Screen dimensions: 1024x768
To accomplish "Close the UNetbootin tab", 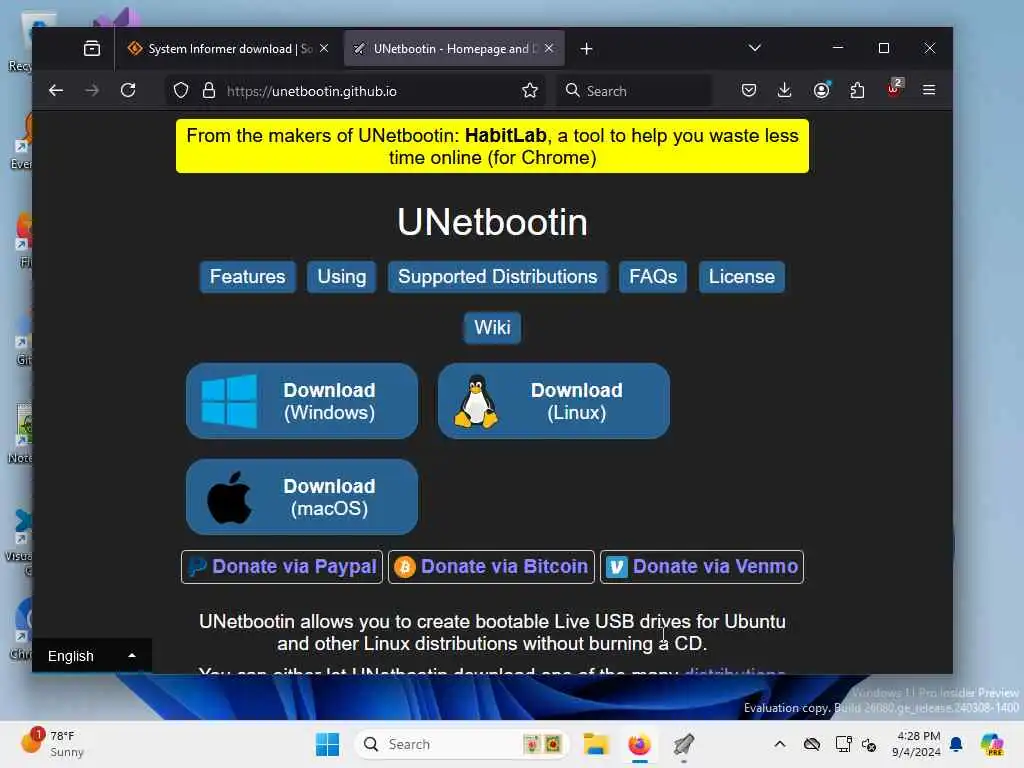I will (x=549, y=48).
